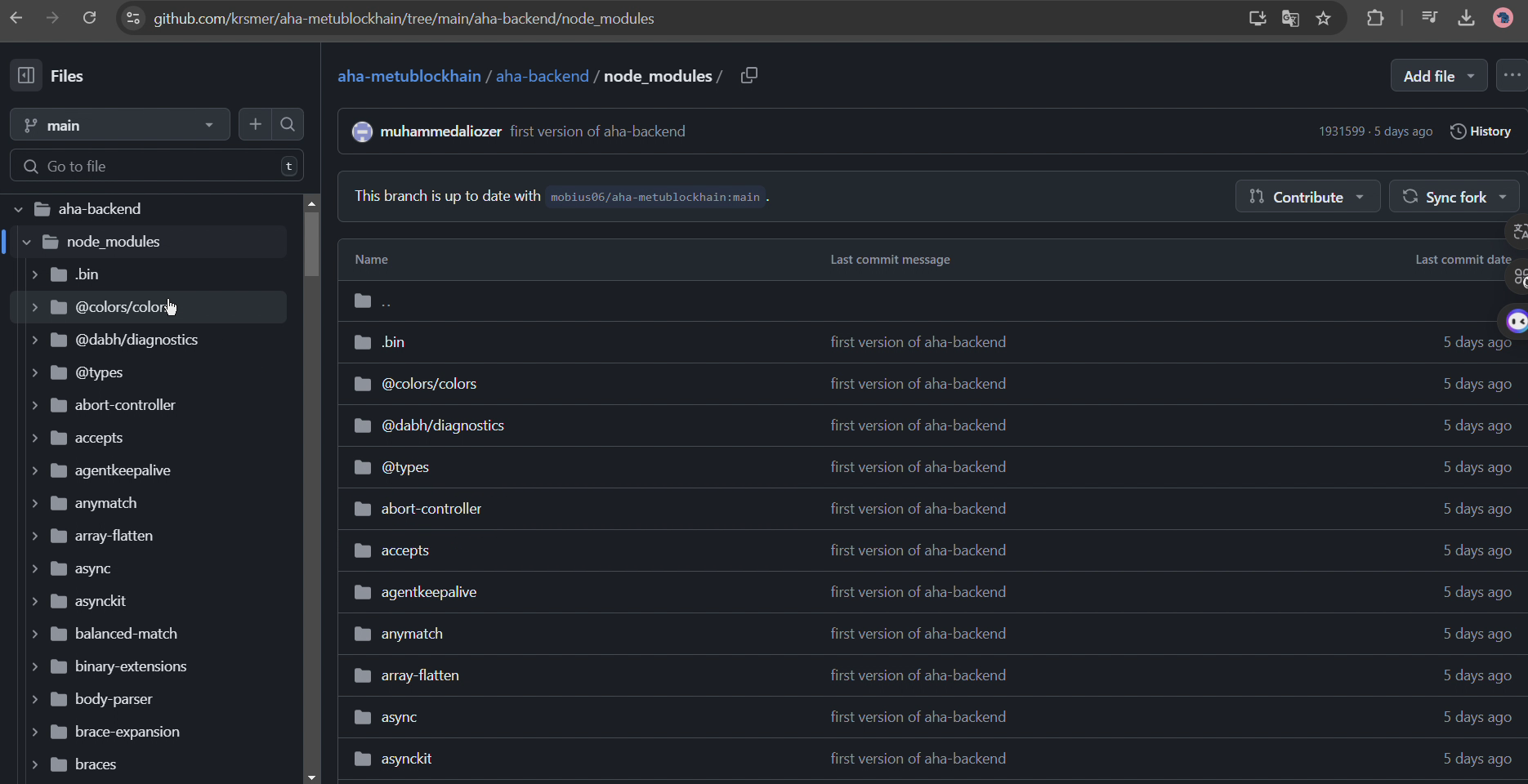Click the floating assistant face icon at right edge
The height and width of the screenshot is (784, 1528).
tap(1517, 321)
